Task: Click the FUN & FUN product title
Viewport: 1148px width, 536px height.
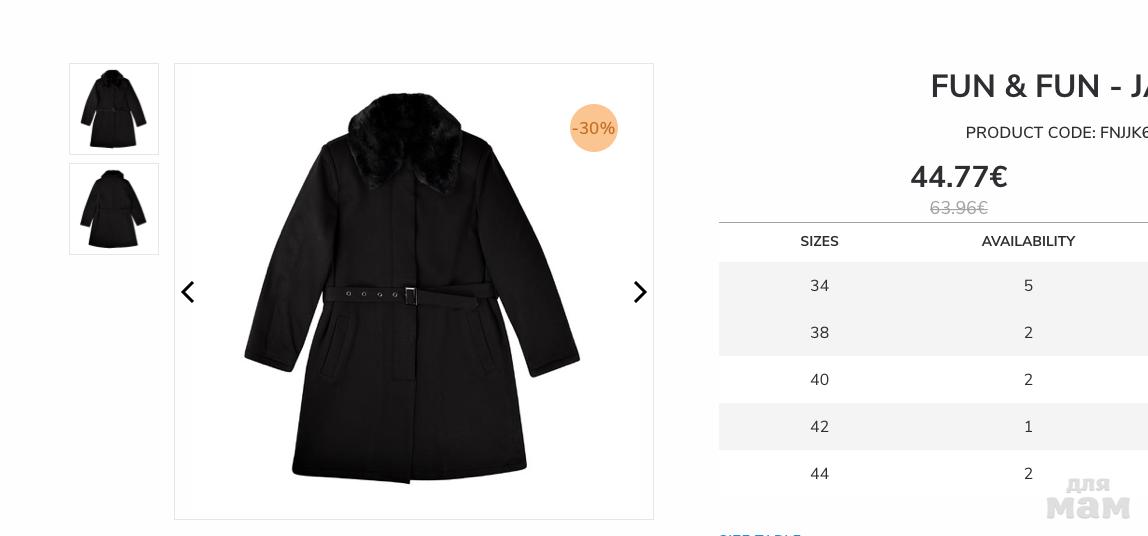Action: point(1039,86)
